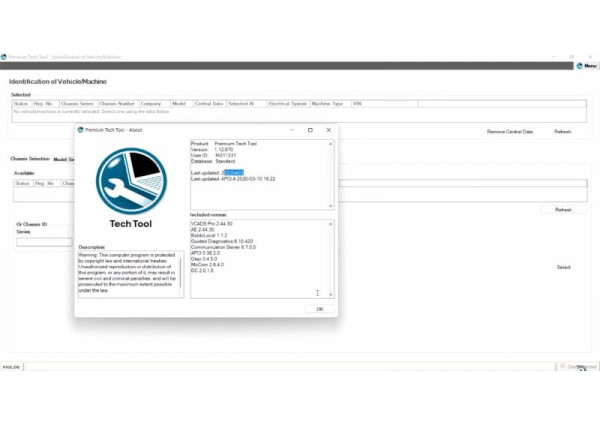Image resolution: width=600 pixels, height=424 pixels.
Task: Click the Premium Tech Tool main window icon
Action: pyautogui.click(x=4, y=57)
